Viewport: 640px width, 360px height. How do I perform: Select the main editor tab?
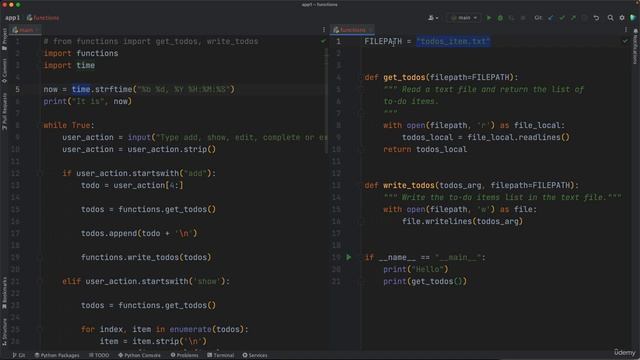click(x=25, y=30)
